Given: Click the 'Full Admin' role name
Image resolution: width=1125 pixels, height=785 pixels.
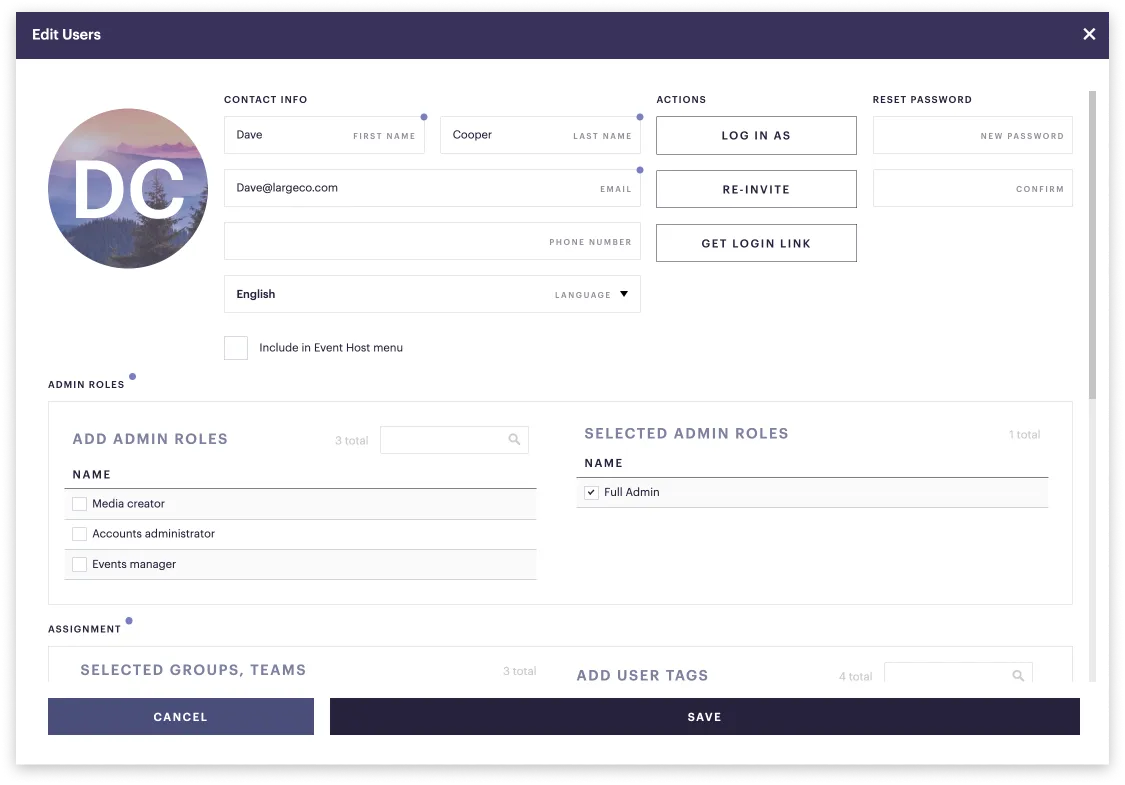Looking at the screenshot, I should coord(631,492).
